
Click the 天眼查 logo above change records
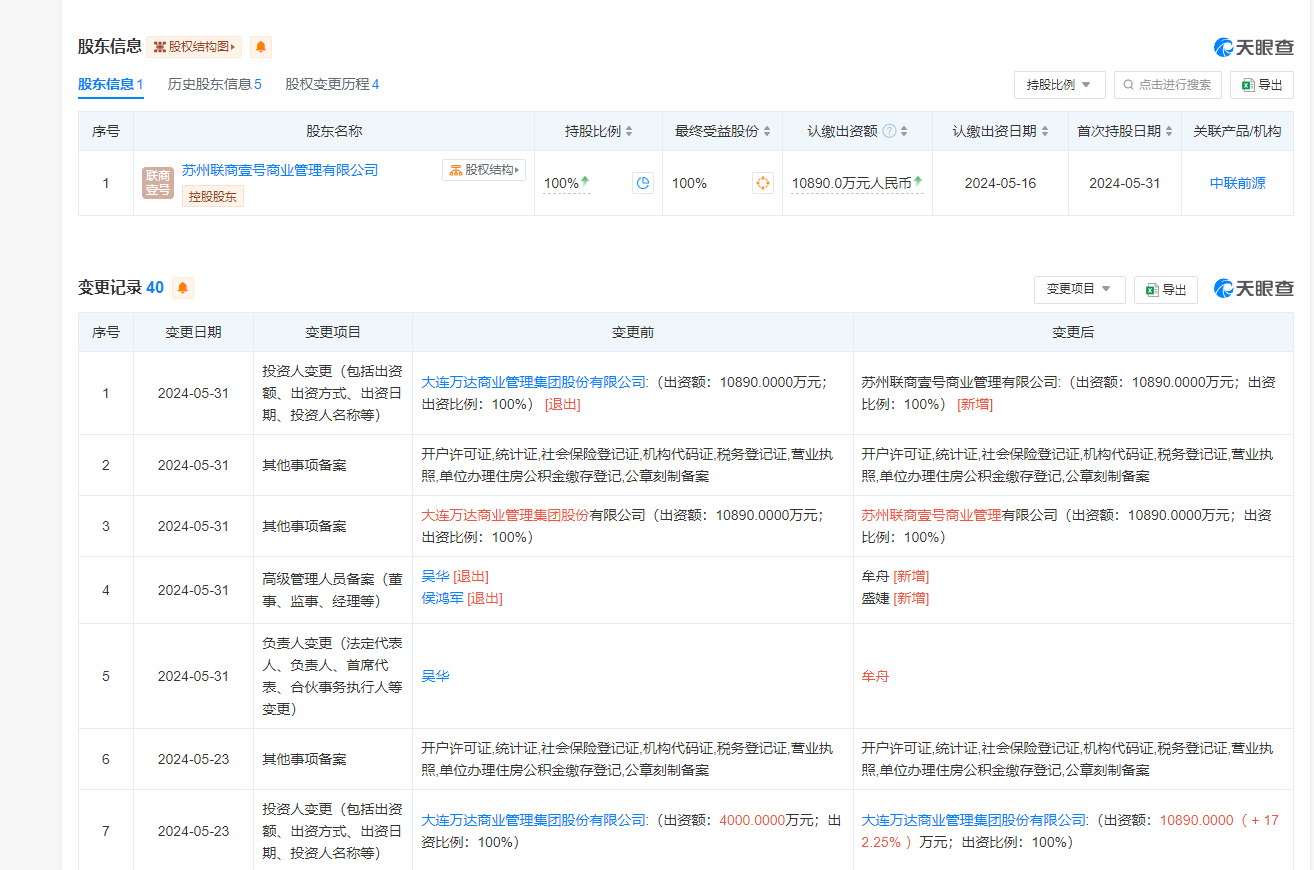pyautogui.click(x=1254, y=288)
